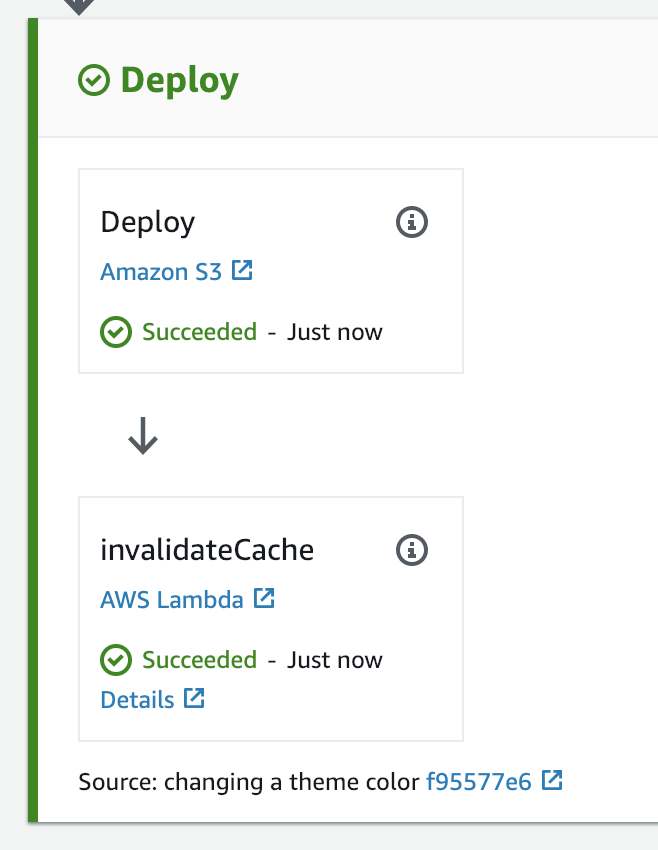Viewport: 658px width, 850px height.
Task: Click the down arrow between the two actions
Action: [143, 436]
